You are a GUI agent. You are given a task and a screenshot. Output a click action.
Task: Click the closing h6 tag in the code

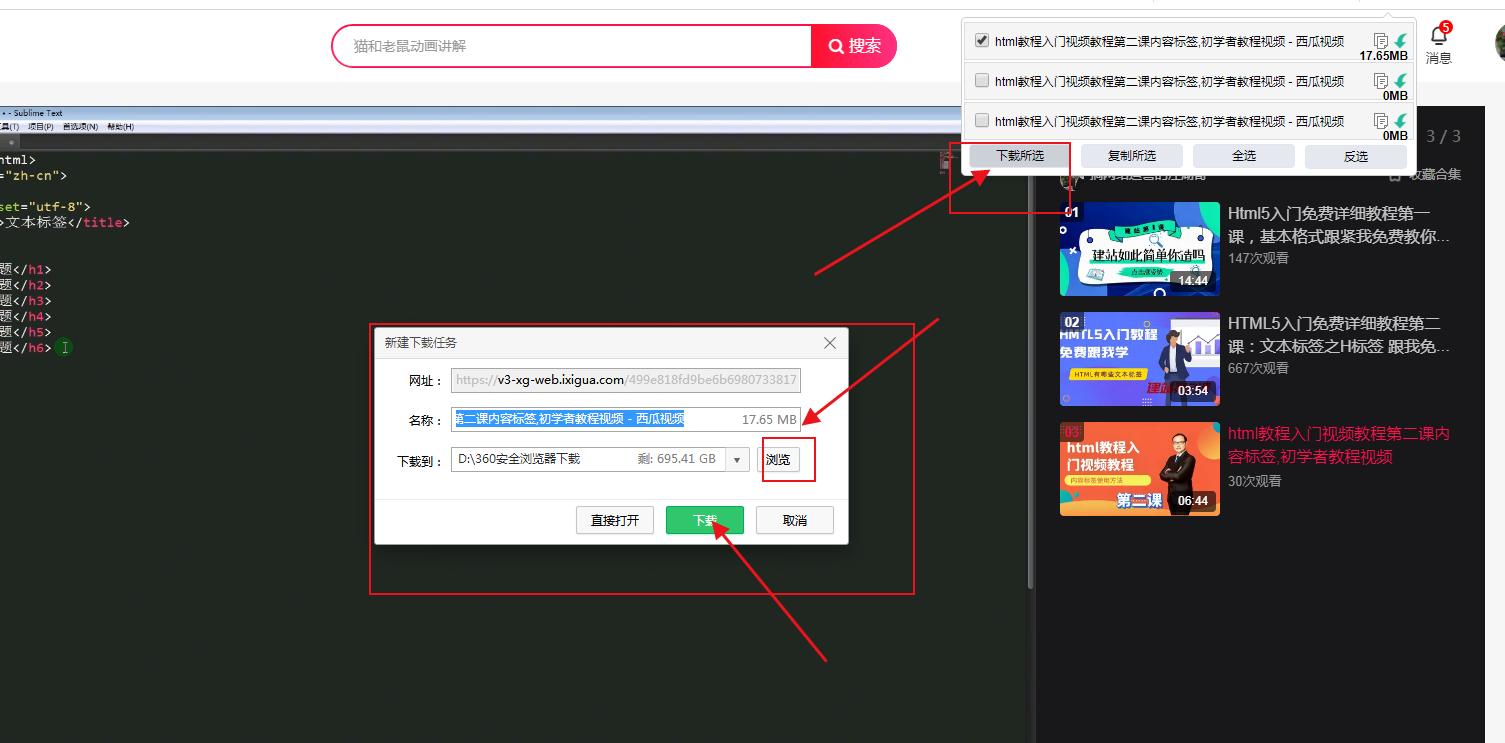click(x=31, y=348)
